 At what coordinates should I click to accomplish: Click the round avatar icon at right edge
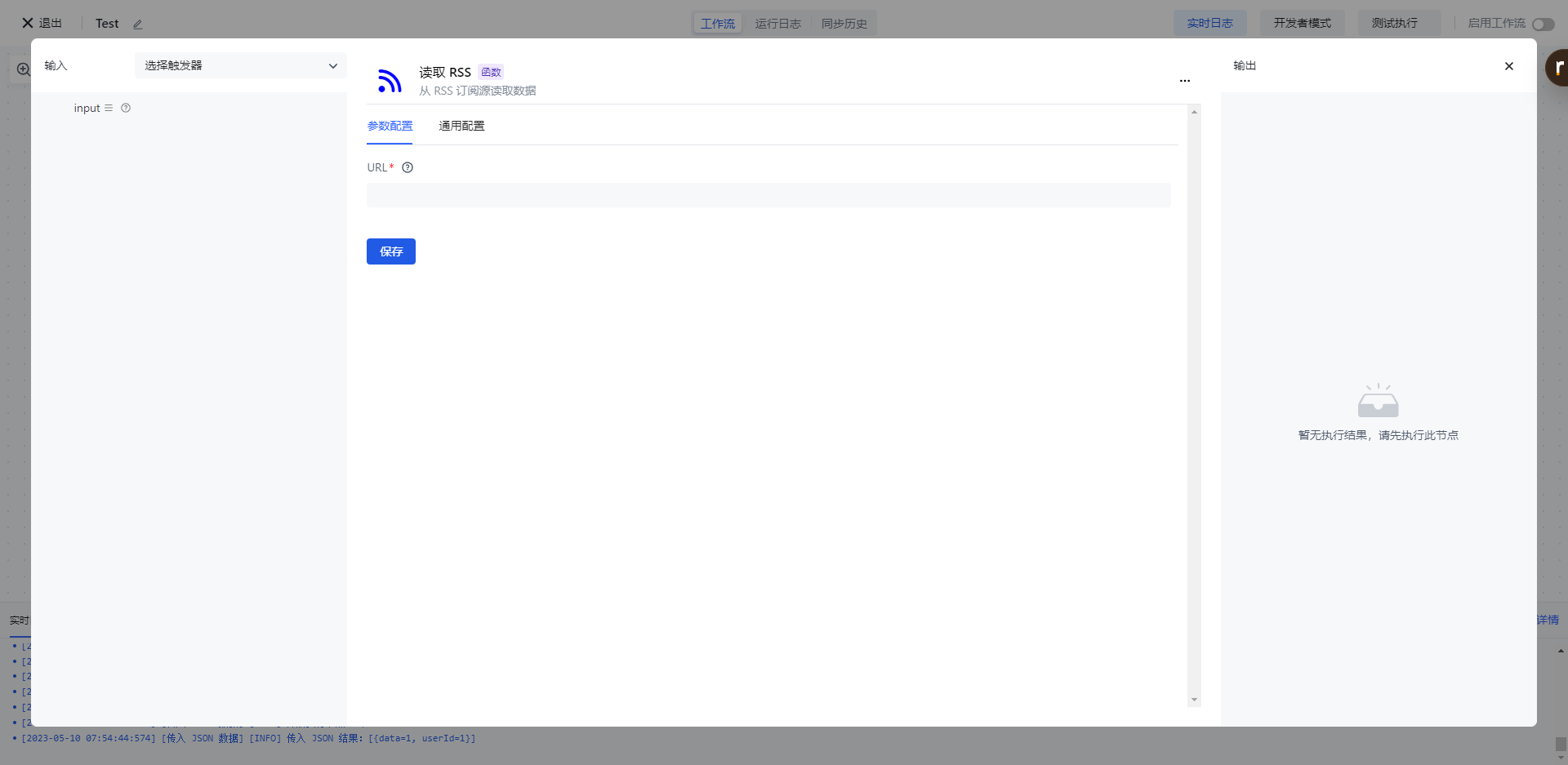coord(1558,68)
